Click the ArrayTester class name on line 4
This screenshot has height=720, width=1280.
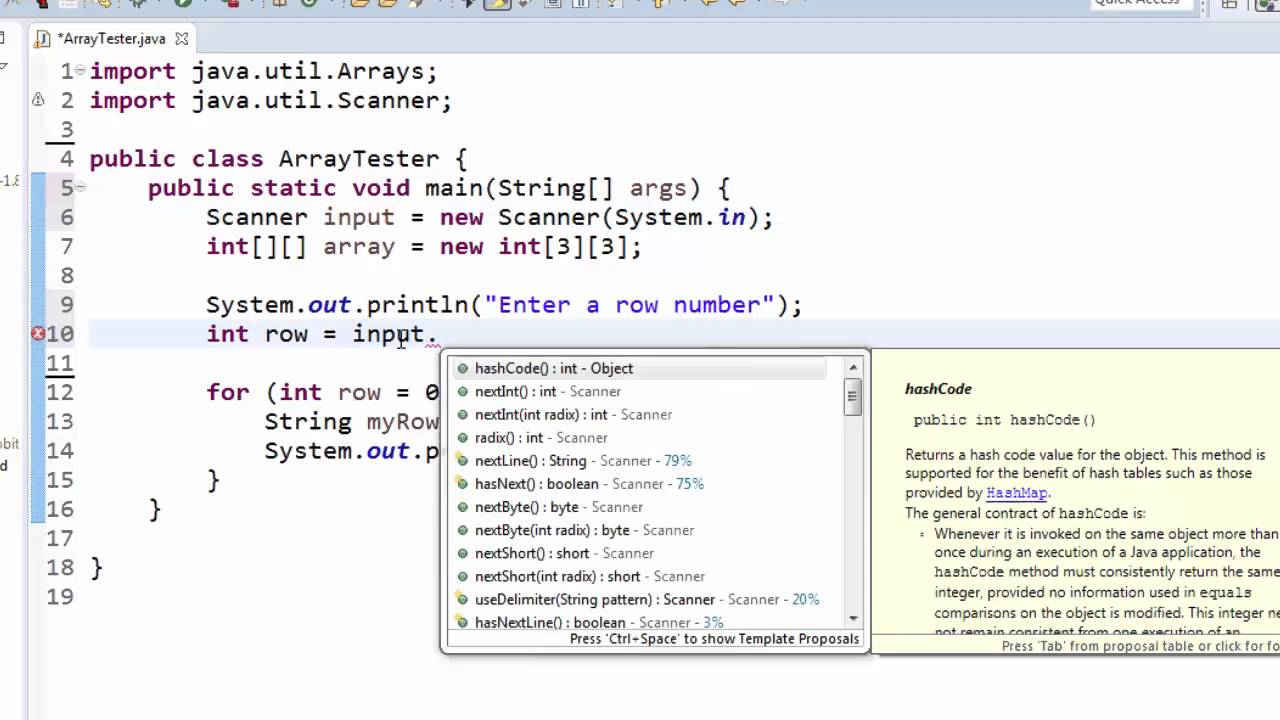(359, 159)
